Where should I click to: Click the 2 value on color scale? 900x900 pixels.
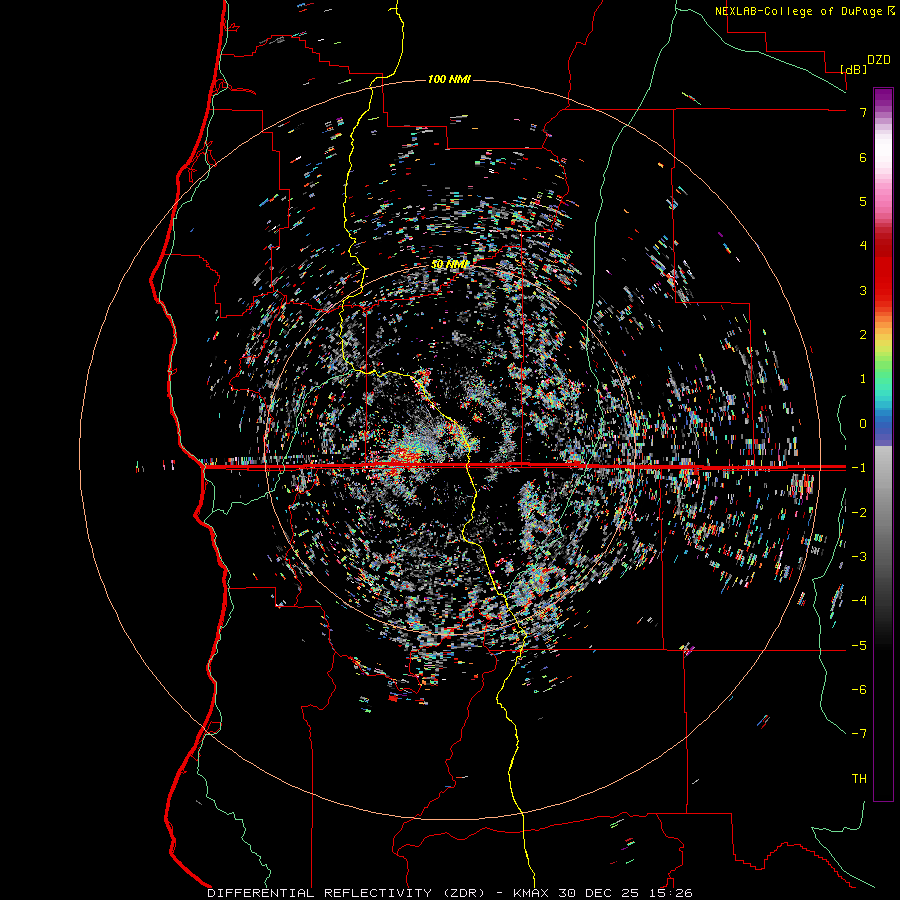click(x=863, y=335)
